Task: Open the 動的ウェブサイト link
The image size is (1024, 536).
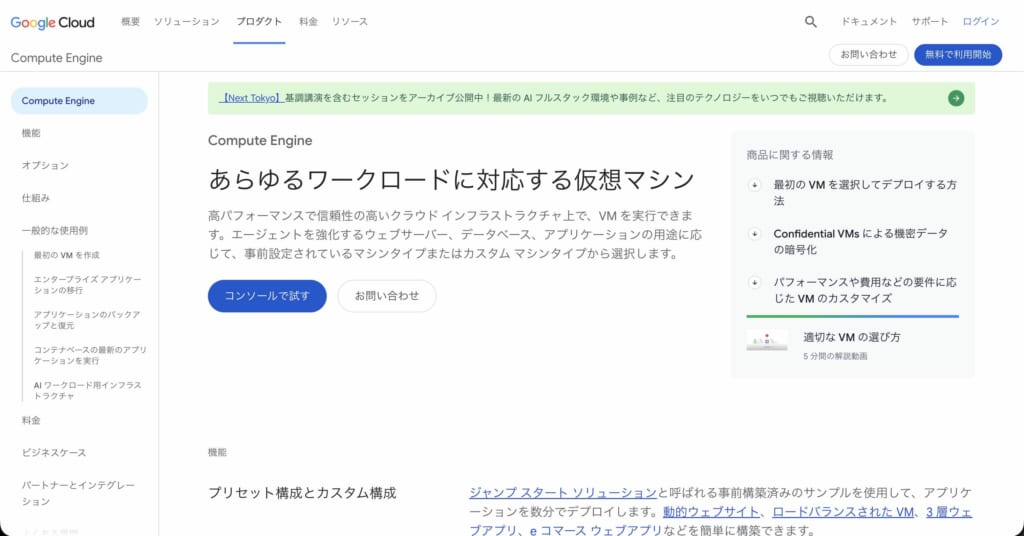Action: coord(711,512)
